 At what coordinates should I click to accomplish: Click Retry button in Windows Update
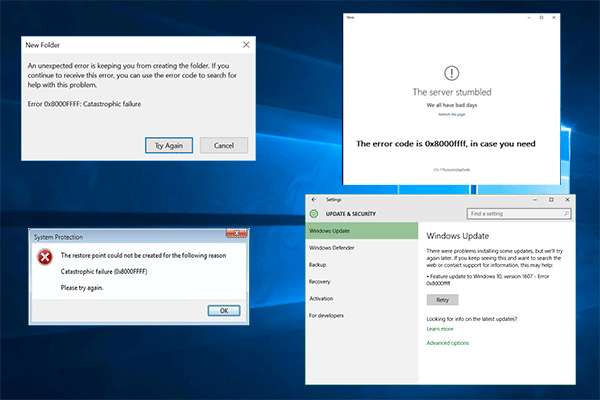(x=442, y=300)
